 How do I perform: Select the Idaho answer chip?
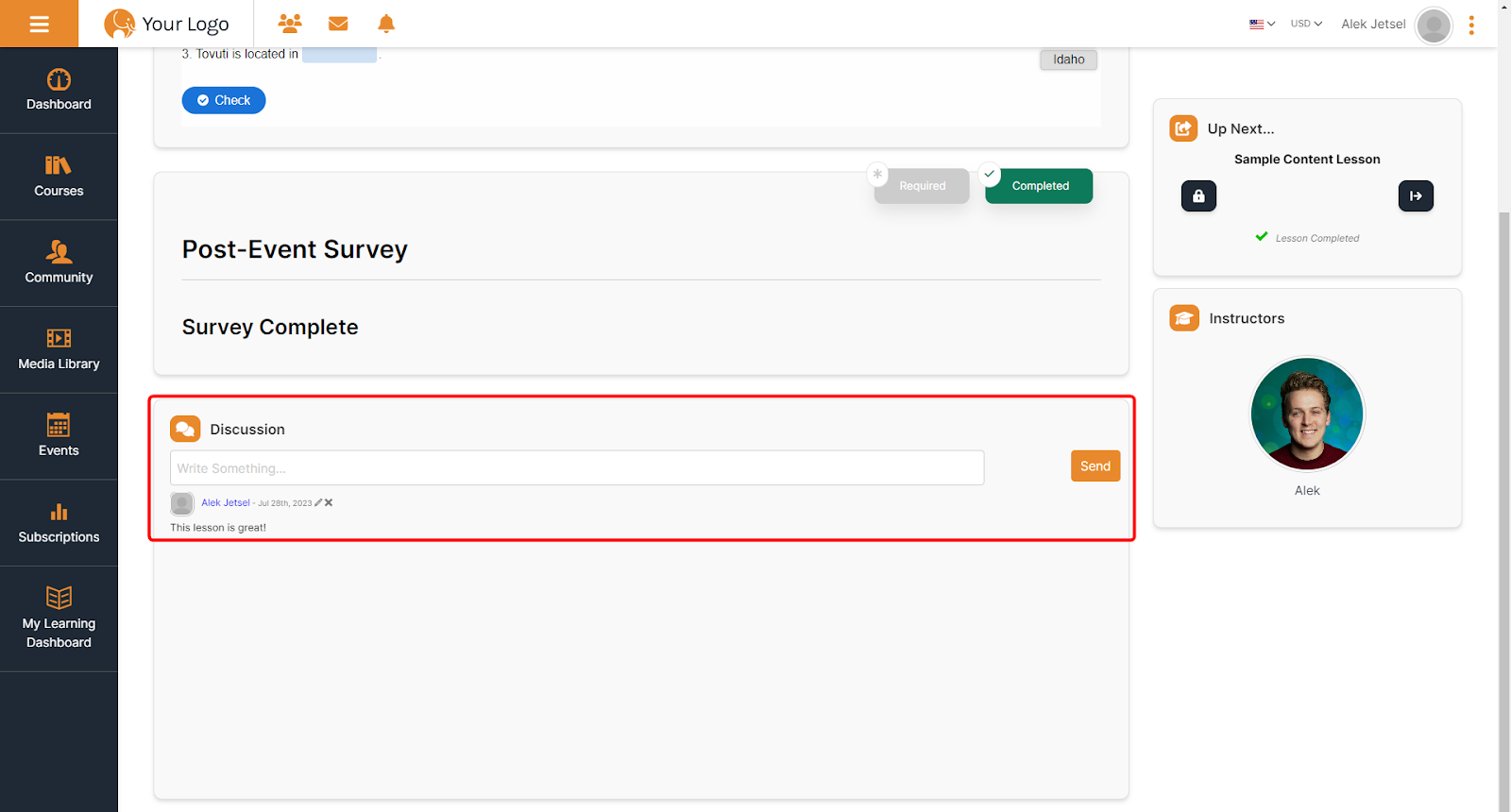click(1069, 59)
